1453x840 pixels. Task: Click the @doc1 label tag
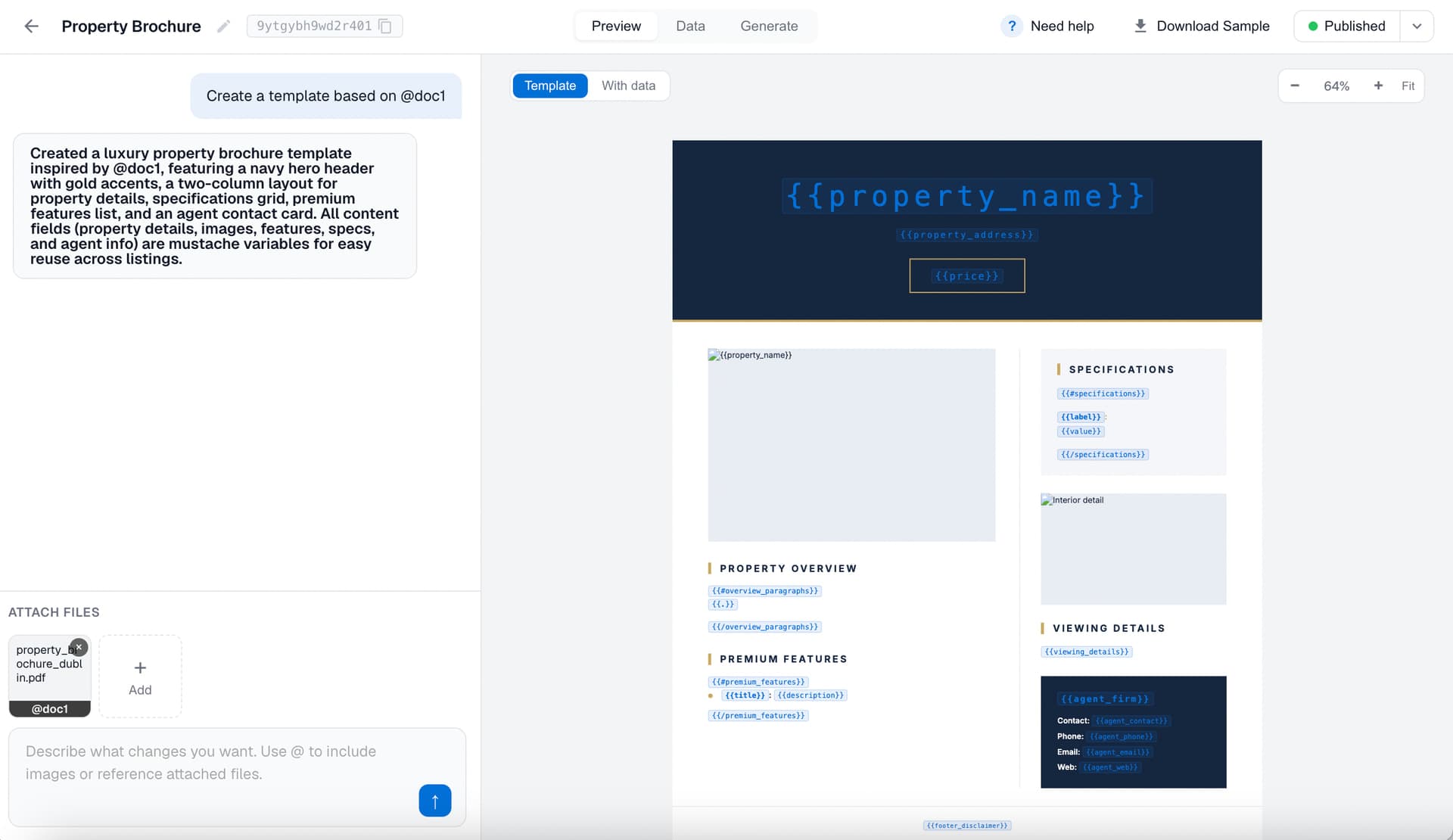point(50,709)
